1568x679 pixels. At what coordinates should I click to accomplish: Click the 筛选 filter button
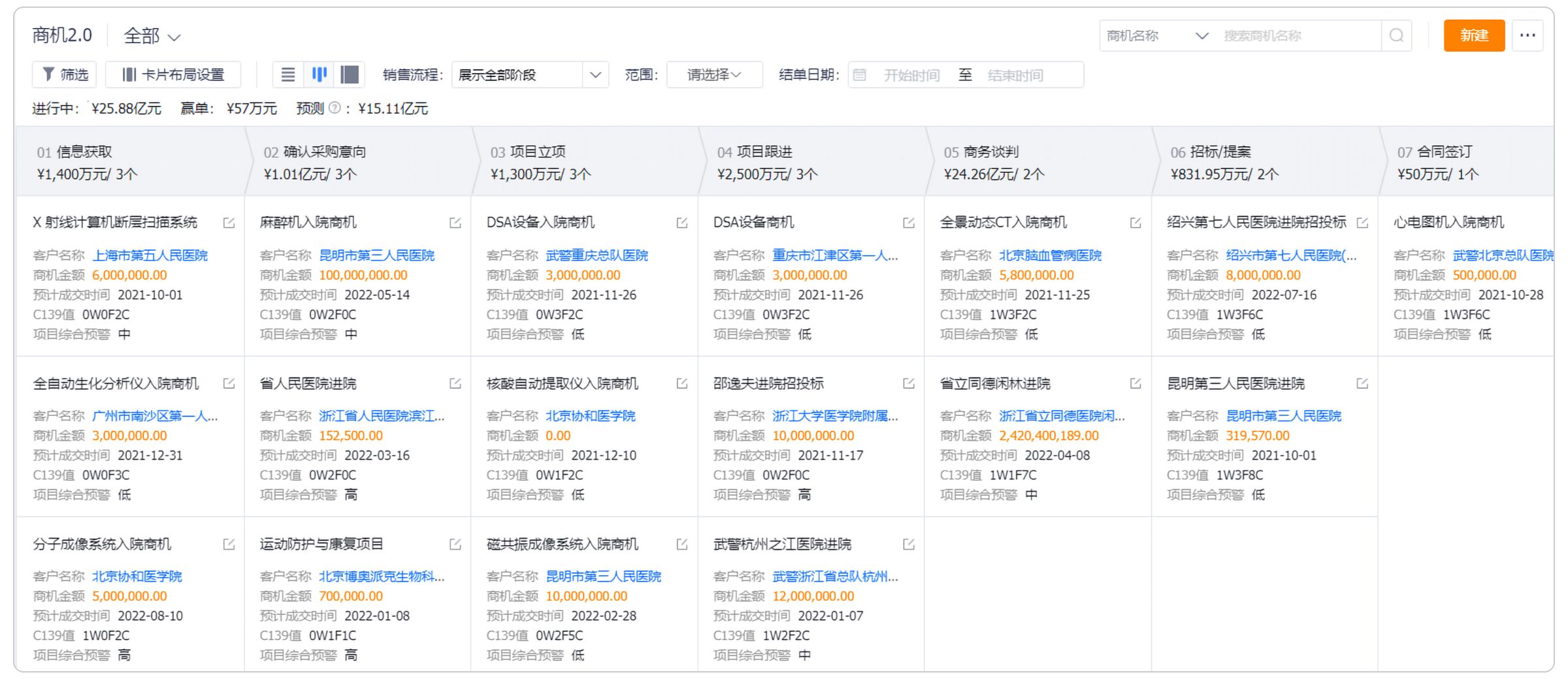(64, 74)
